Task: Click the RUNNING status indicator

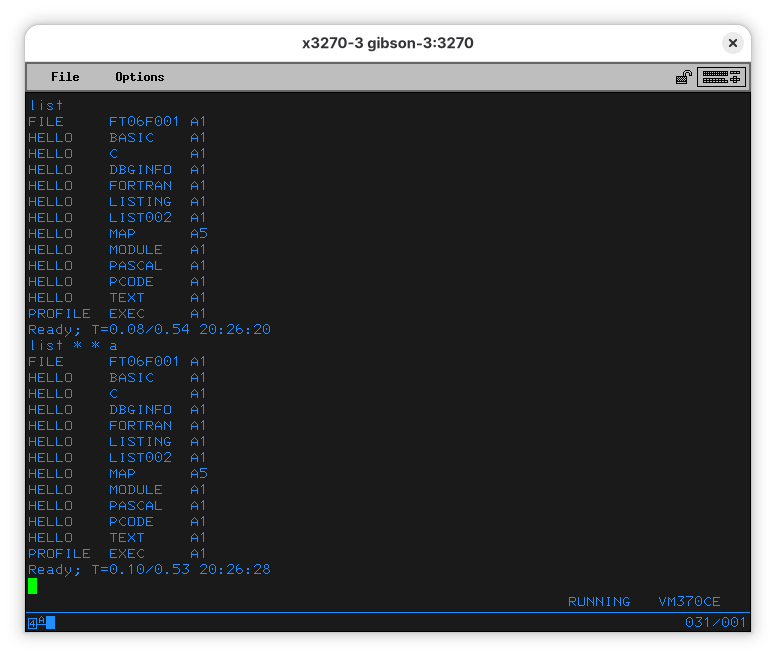Action: (x=599, y=602)
